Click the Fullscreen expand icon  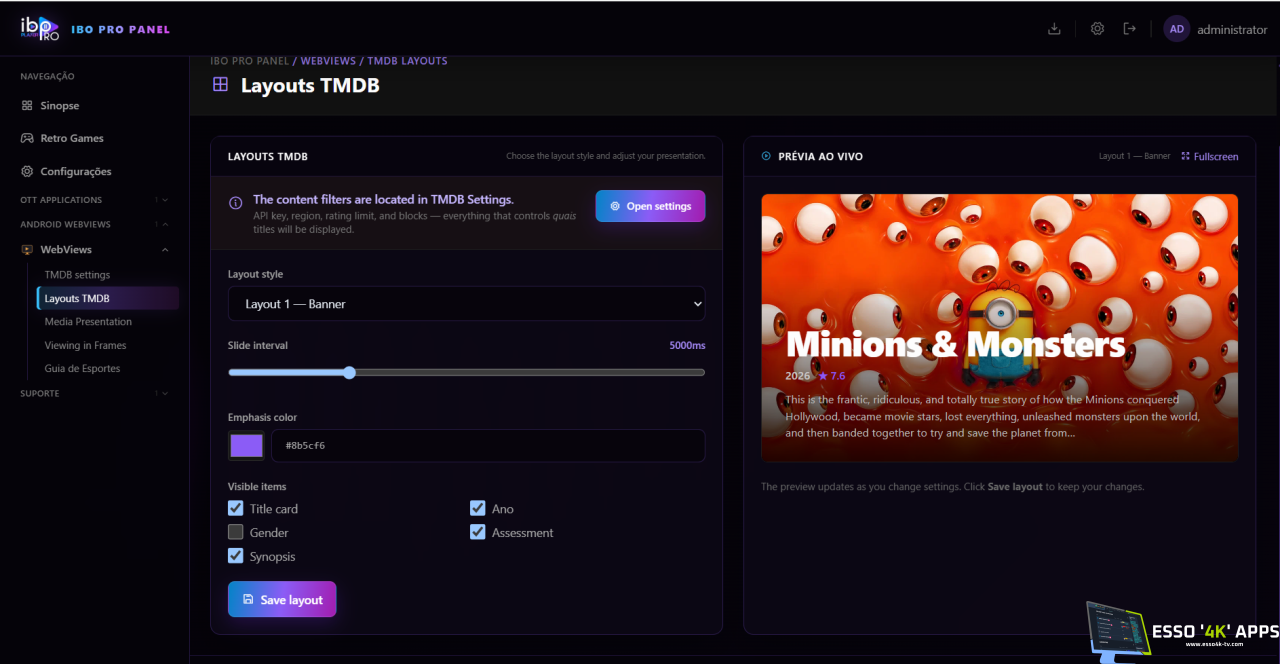1185,156
